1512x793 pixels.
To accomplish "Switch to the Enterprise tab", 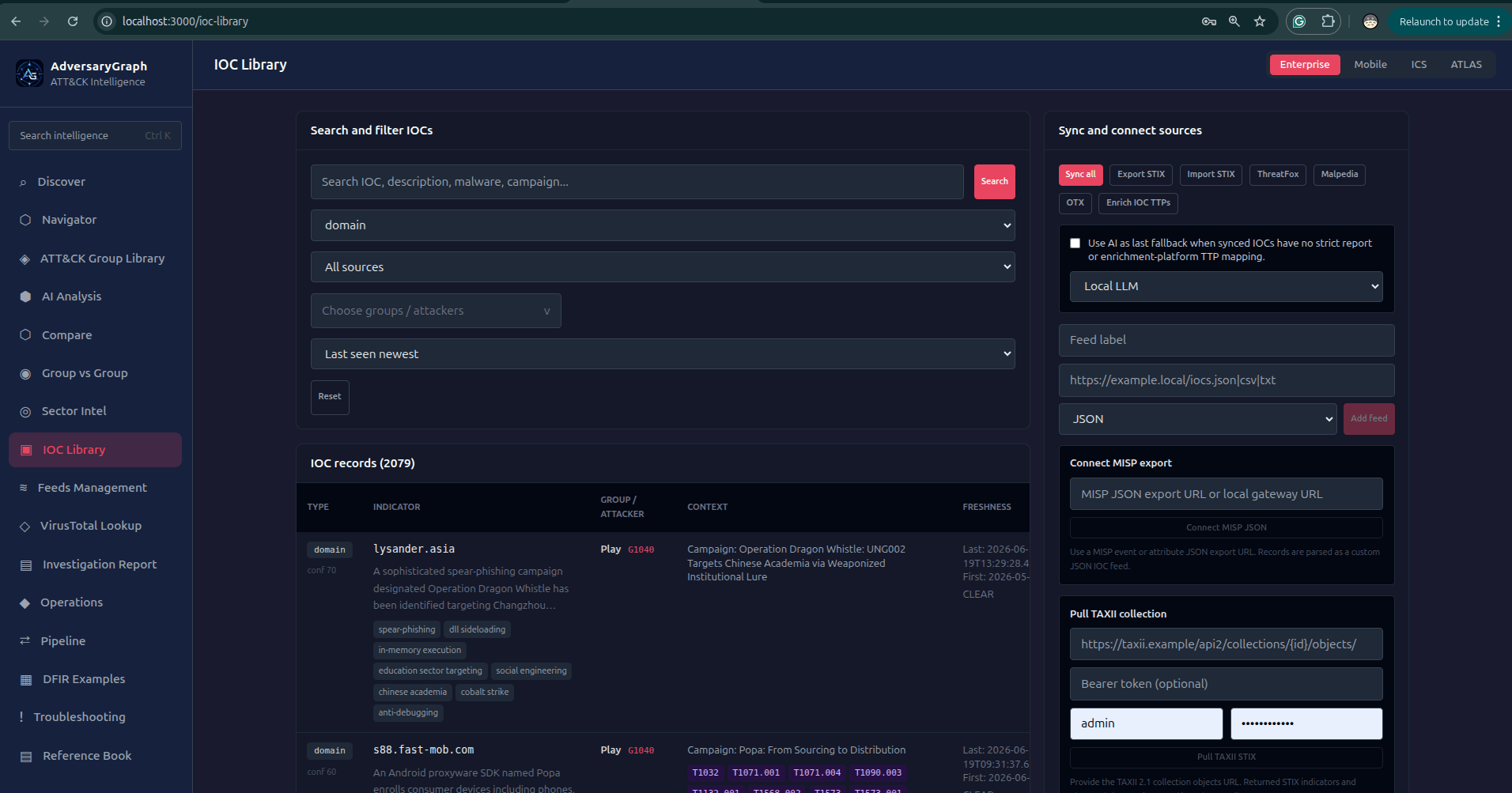I will click(1305, 65).
